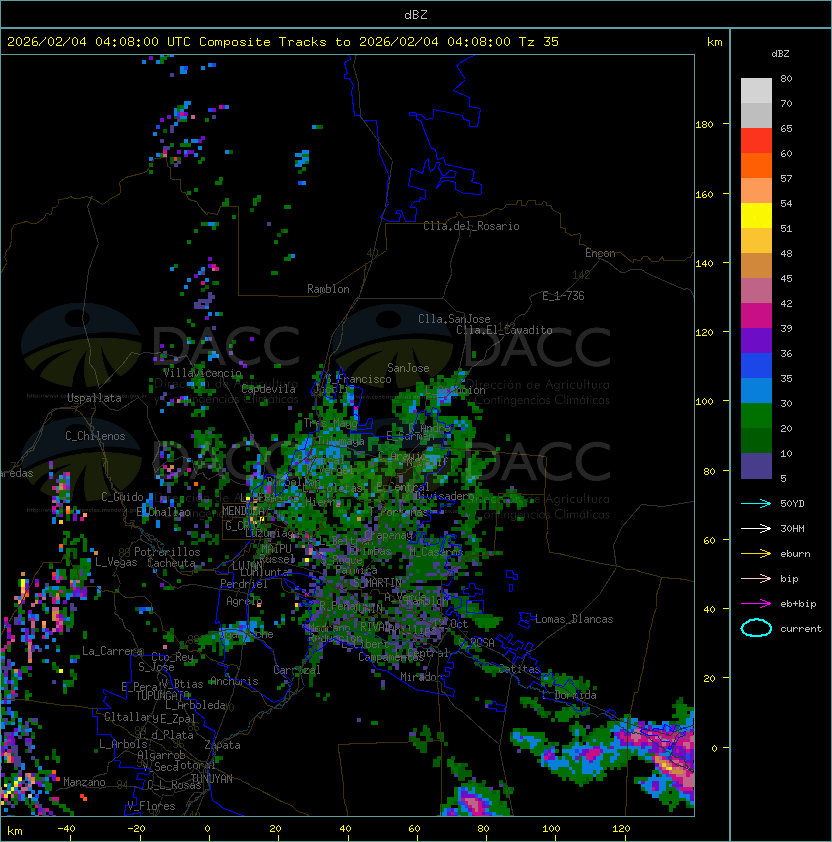Click the 'dBZ' title at top
This screenshot has height=842, width=832.
point(416,14)
